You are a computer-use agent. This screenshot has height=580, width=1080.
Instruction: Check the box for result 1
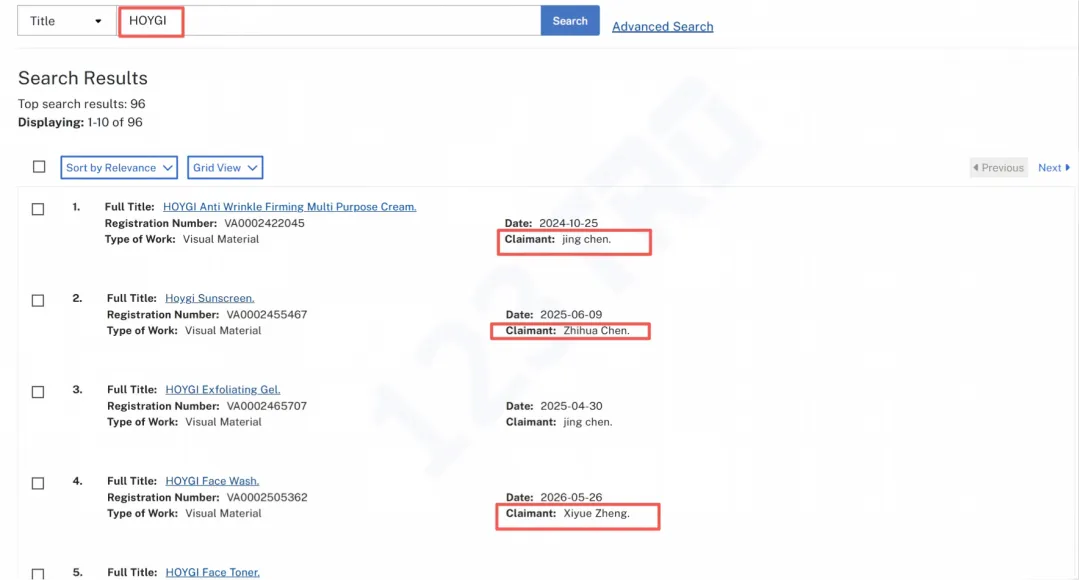(38, 209)
